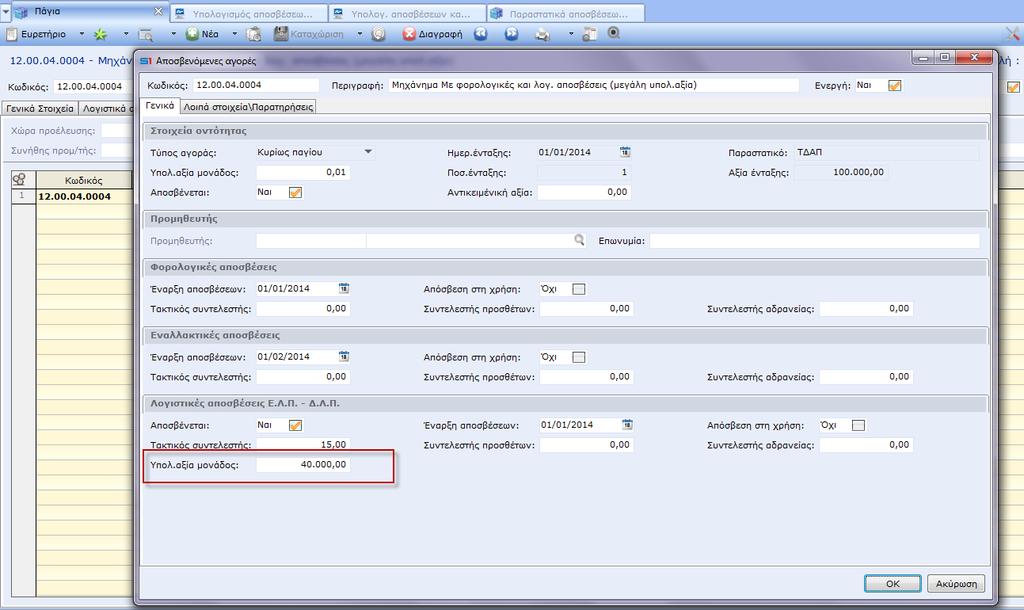This screenshot has height=610, width=1024.
Task: Click Λογιστικές Τακτικός συντελεστής field 15,00
Action: point(303,444)
